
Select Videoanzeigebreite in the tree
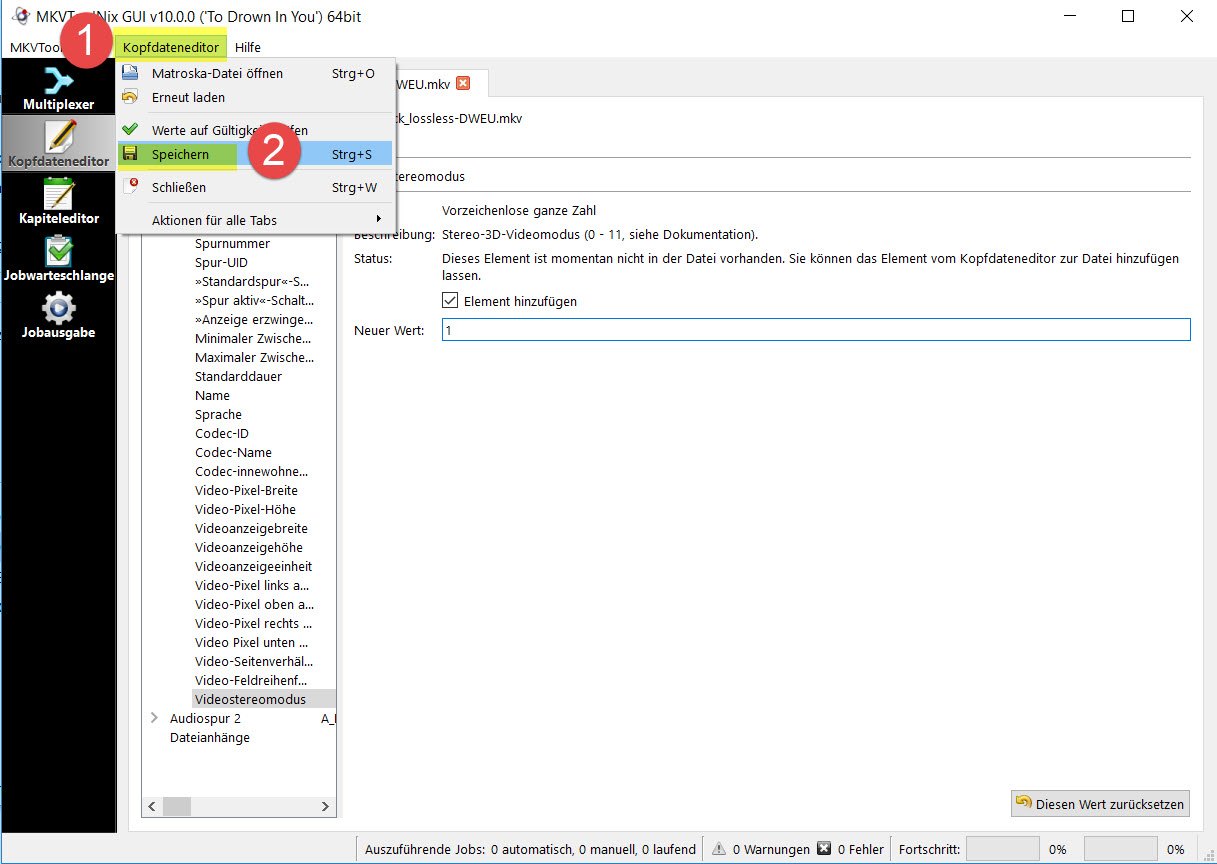(x=251, y=528)
